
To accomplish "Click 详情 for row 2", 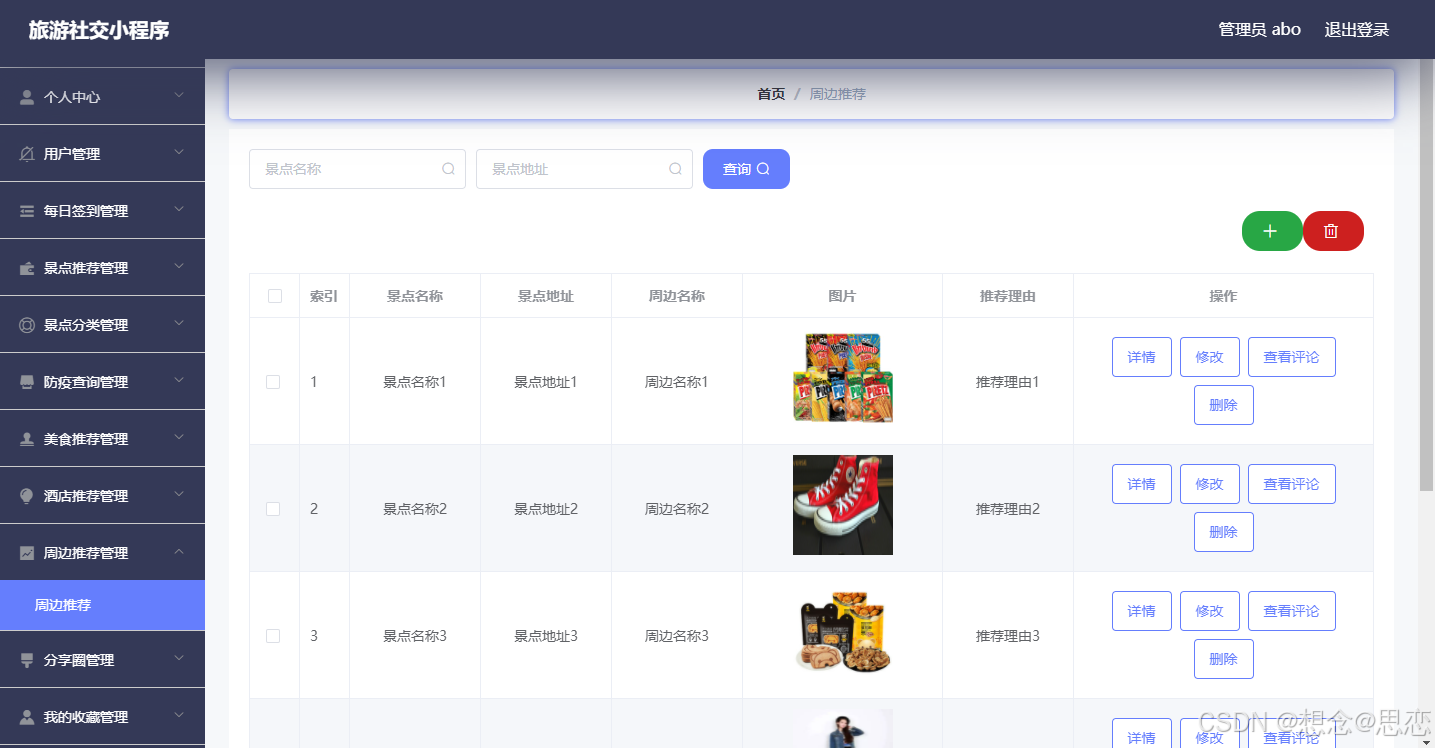I will (1142, 484).
